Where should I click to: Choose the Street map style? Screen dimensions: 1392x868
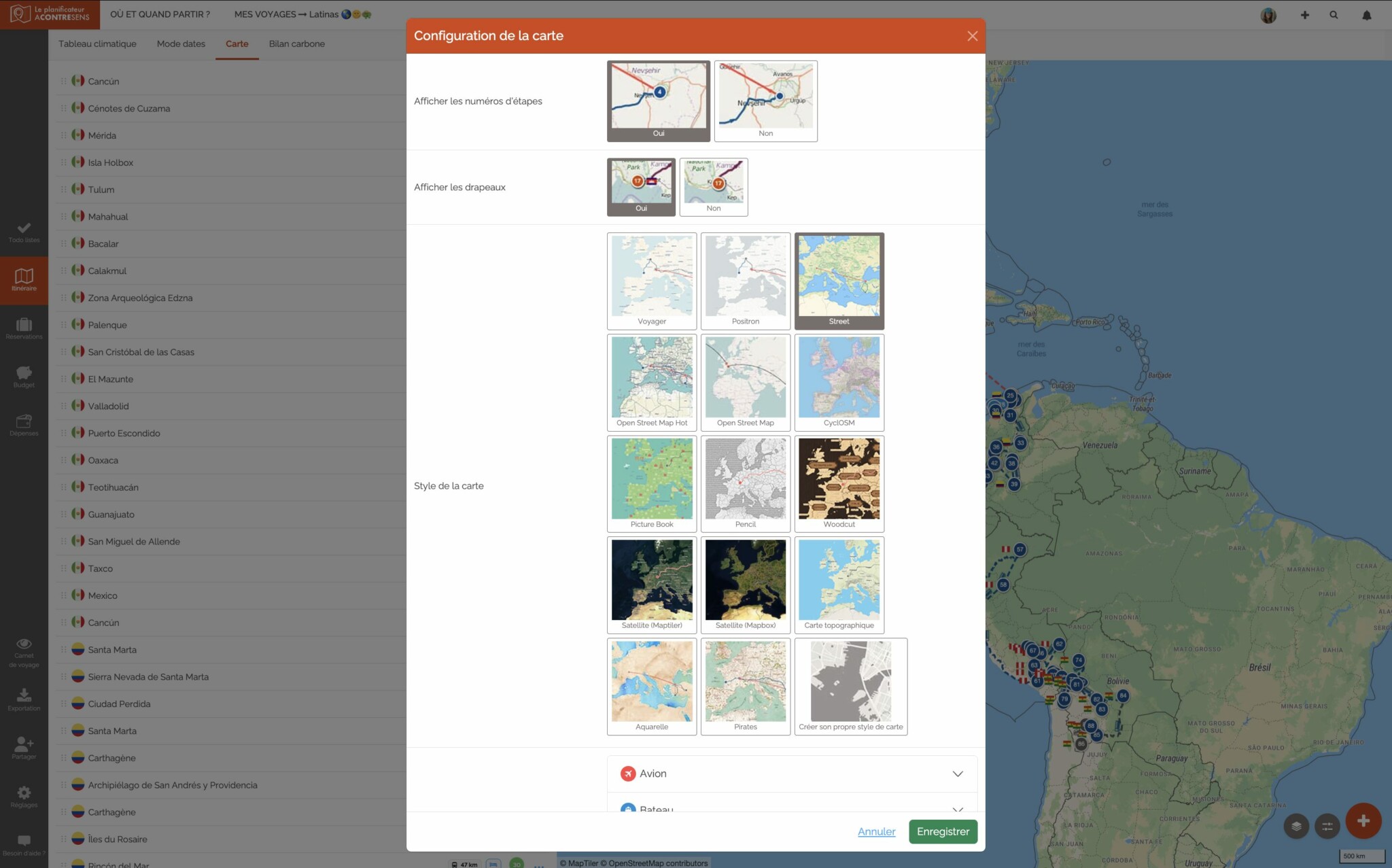[839, 281]
